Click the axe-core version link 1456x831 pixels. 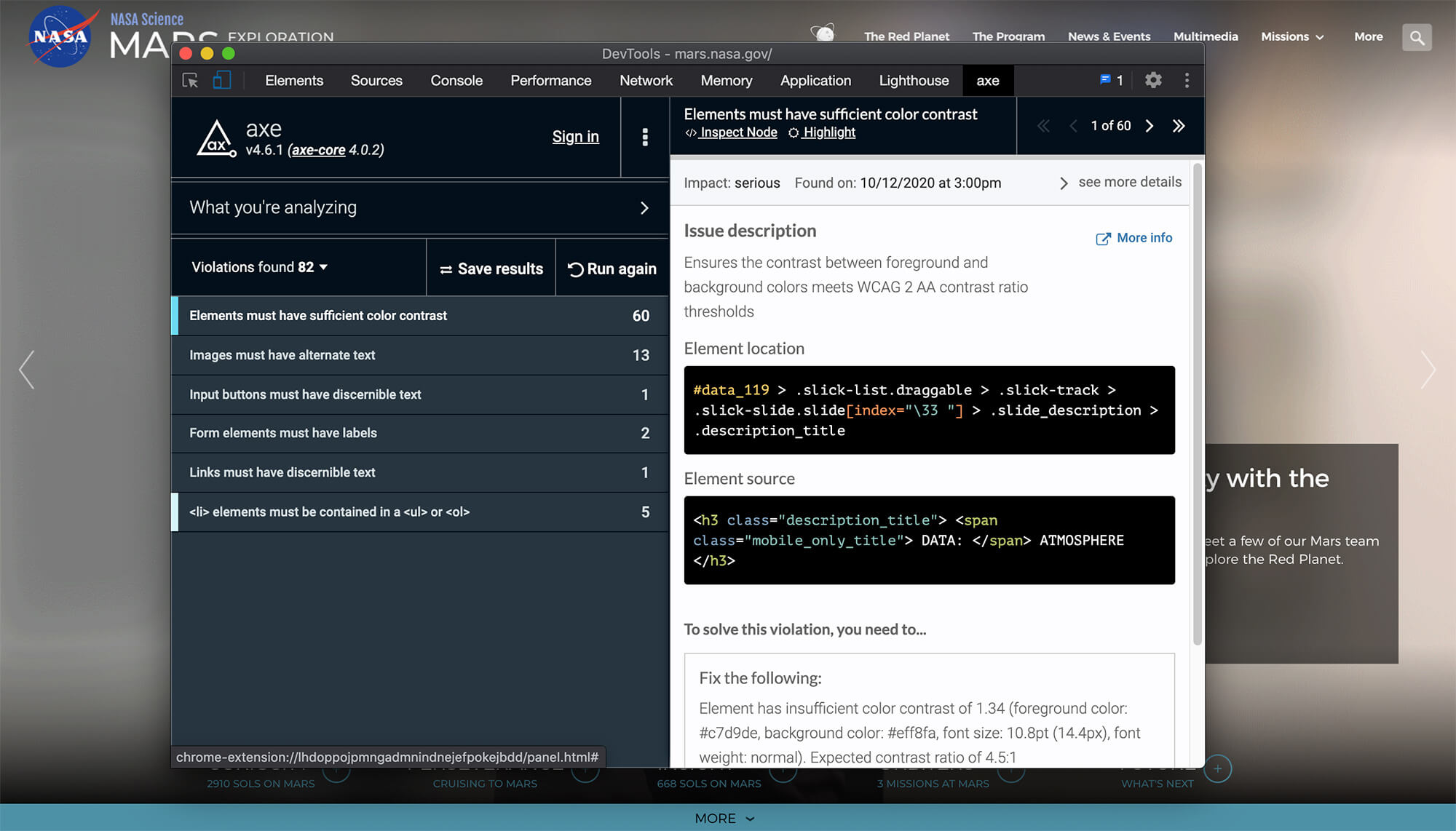tap(318, 150)
